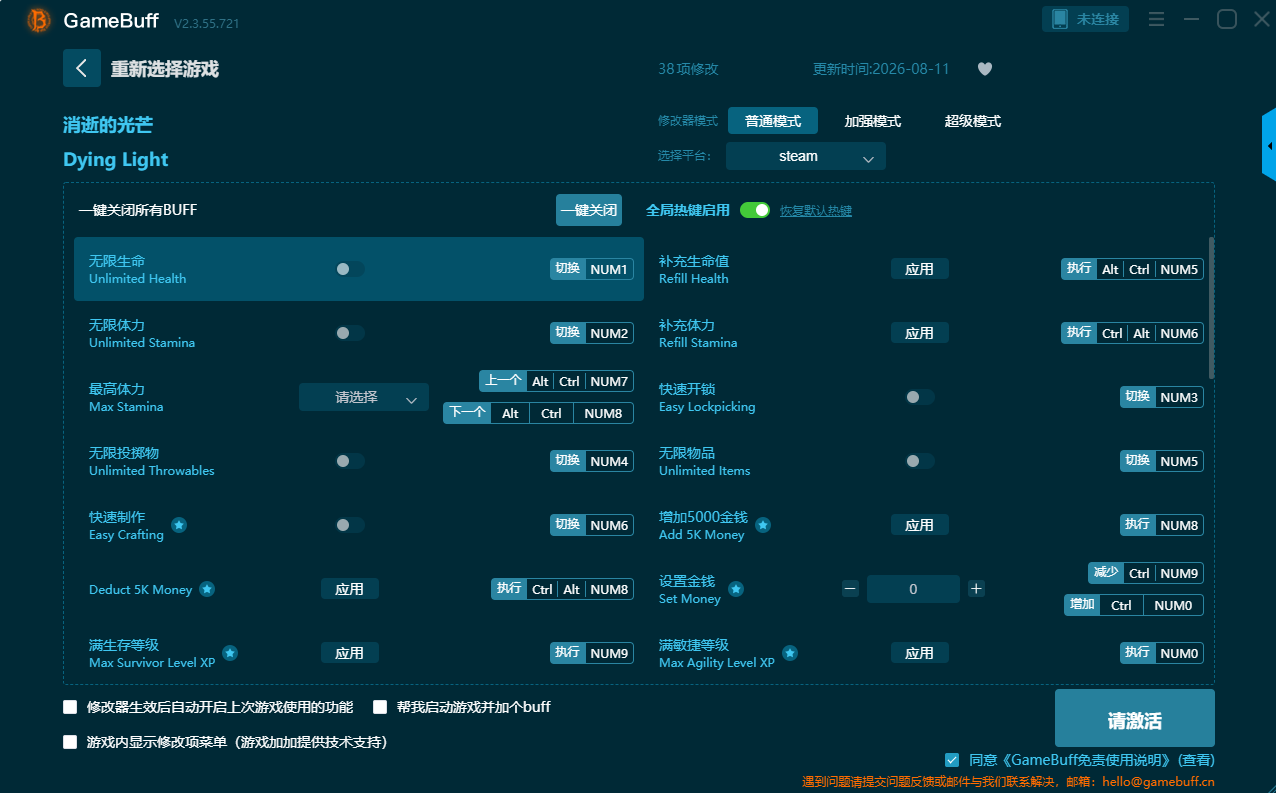Click NUM9 hotkey for Set Money decrease
This screenshot has height=793, width=1276.
click(x=1179, y=573)
